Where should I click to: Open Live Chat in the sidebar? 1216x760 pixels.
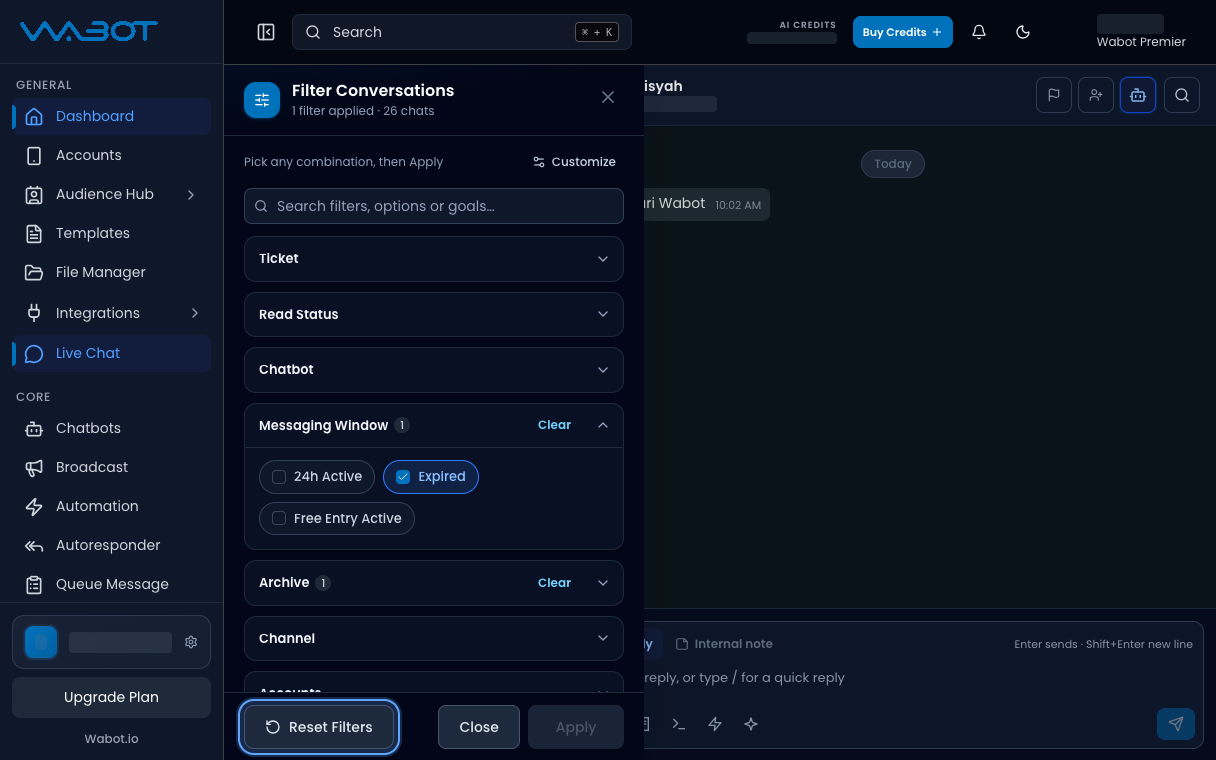(111, 353)
